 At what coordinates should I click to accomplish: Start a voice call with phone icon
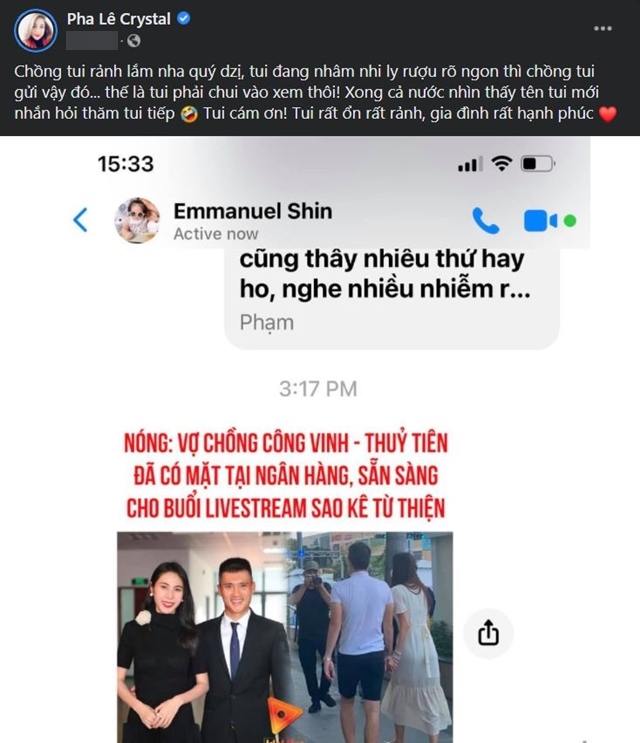(486, 221)
